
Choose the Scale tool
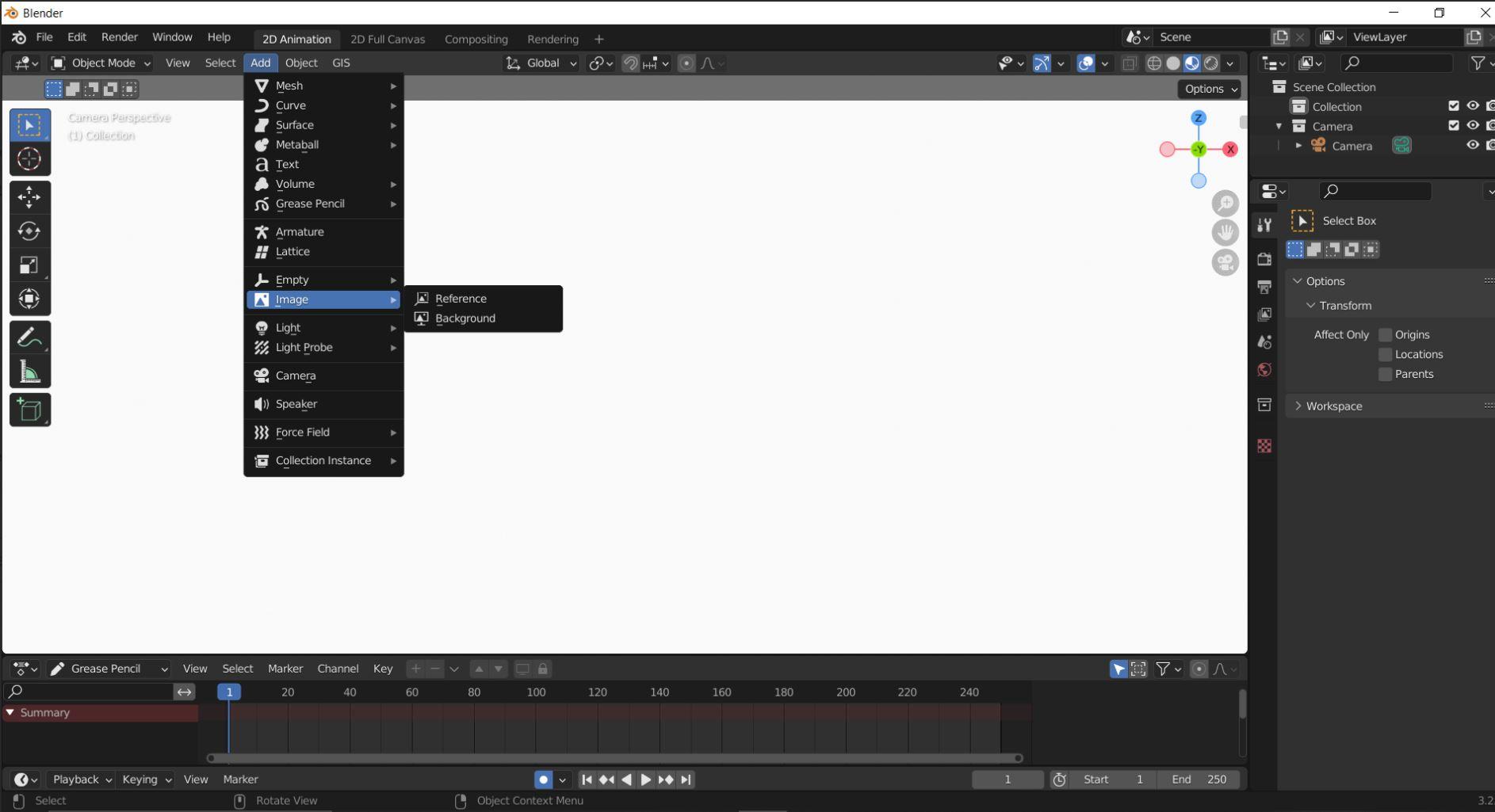click(x=29, y=265)
